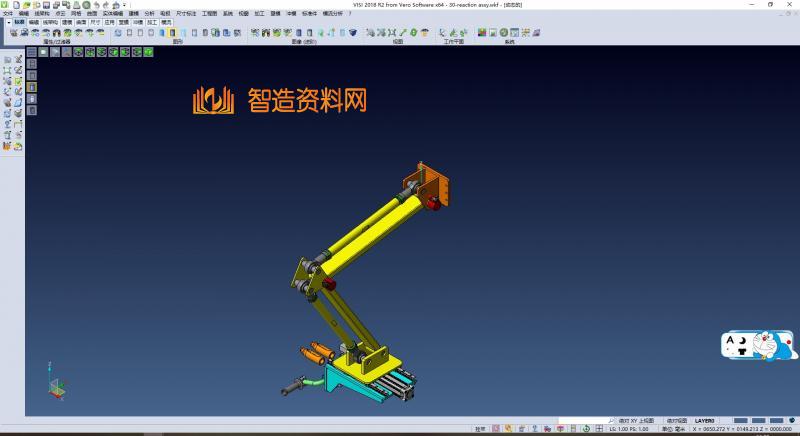Screen dimensions: 800x436
Task: Open the color palette icon in 系统 group
Action: click(x=482, y=33)
